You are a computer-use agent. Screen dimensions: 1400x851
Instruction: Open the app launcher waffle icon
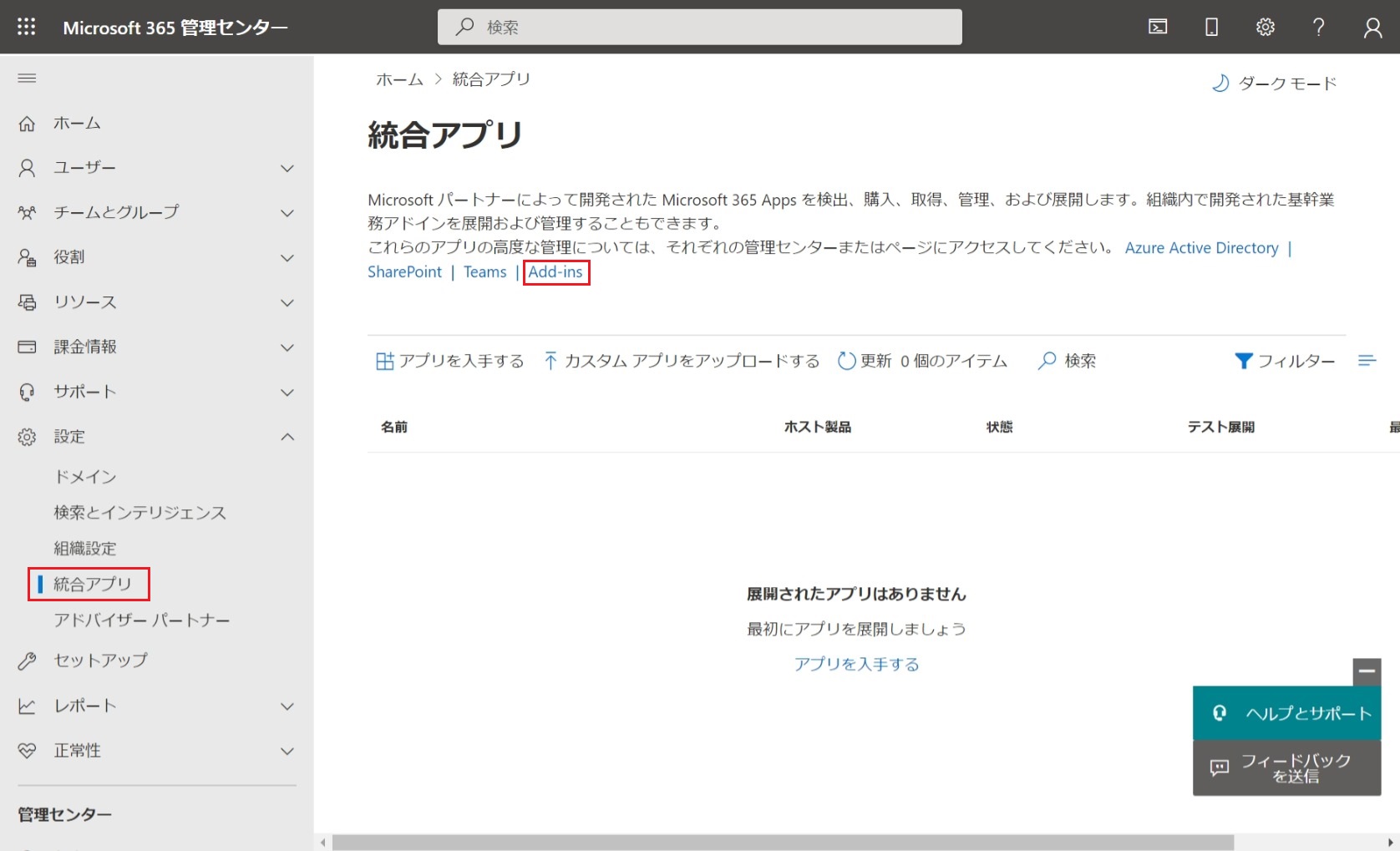pyautogui.click(x=27, y=27)
